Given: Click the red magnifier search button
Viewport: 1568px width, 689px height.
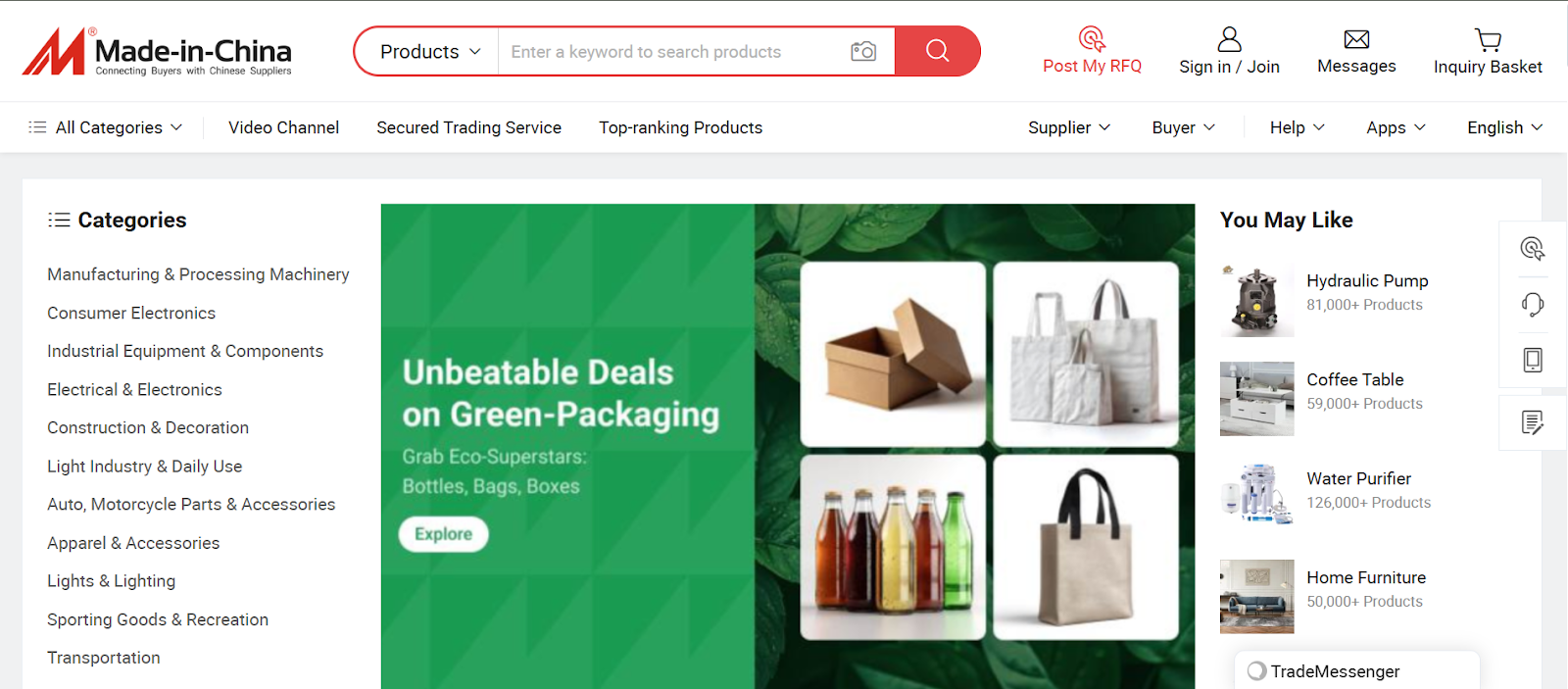Looking at the screenshot, I should point(937,51).
